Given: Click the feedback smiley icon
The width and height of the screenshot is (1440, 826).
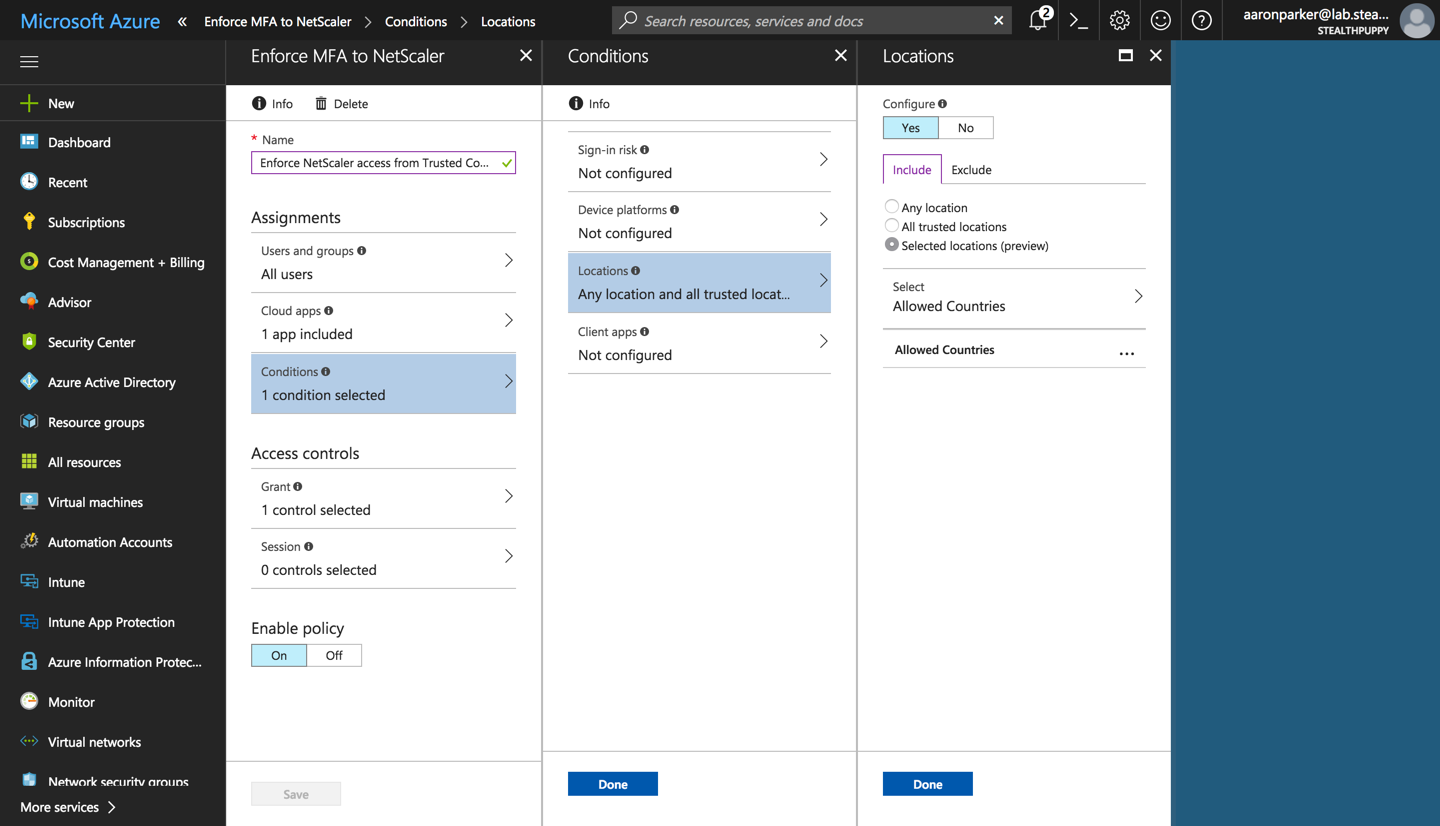Looking at the screenshot, I should (x=1160, y=20).
